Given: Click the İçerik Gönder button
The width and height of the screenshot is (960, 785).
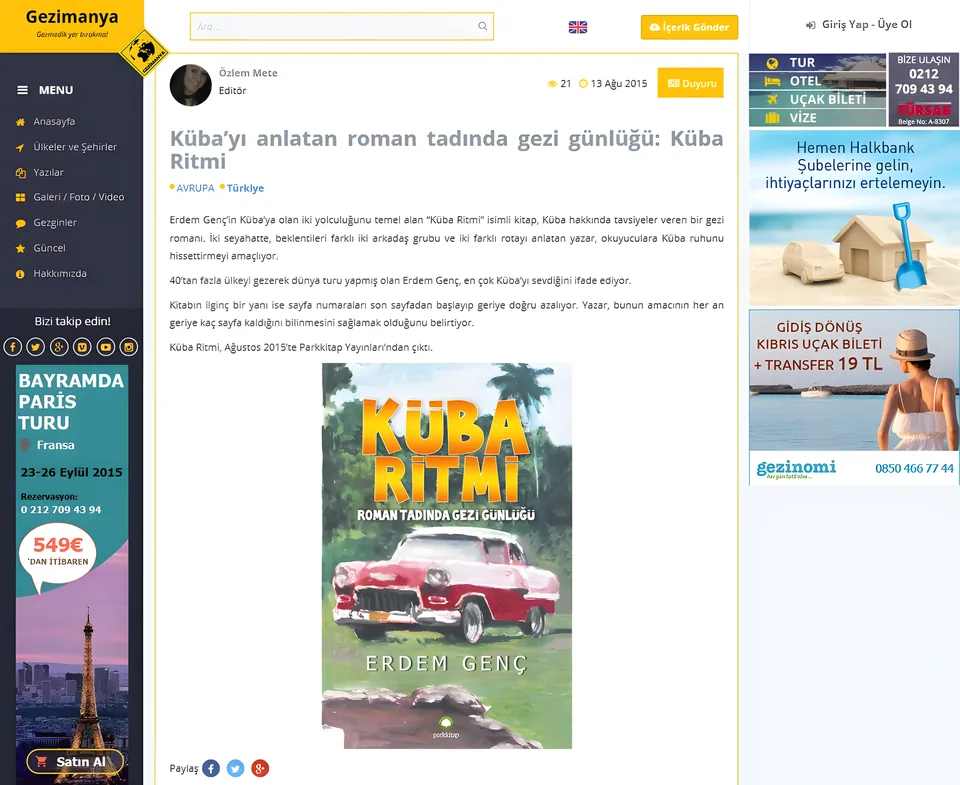Looking at the screenshot, I should pos(689,27).
